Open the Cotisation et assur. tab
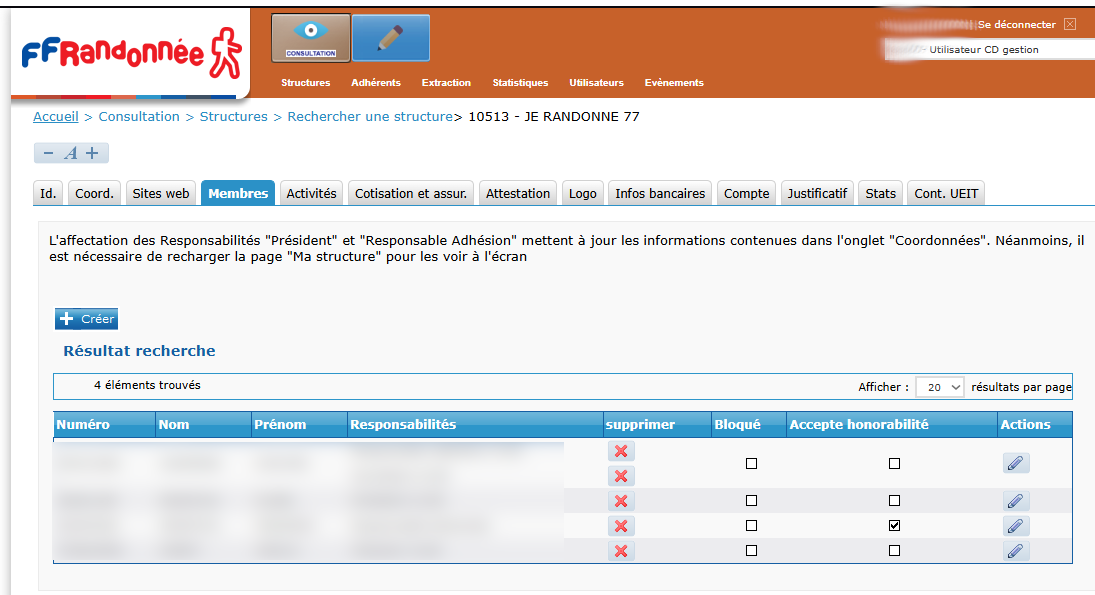The image size is (1095, 595). pyautogui.click(x=411, y=194)
